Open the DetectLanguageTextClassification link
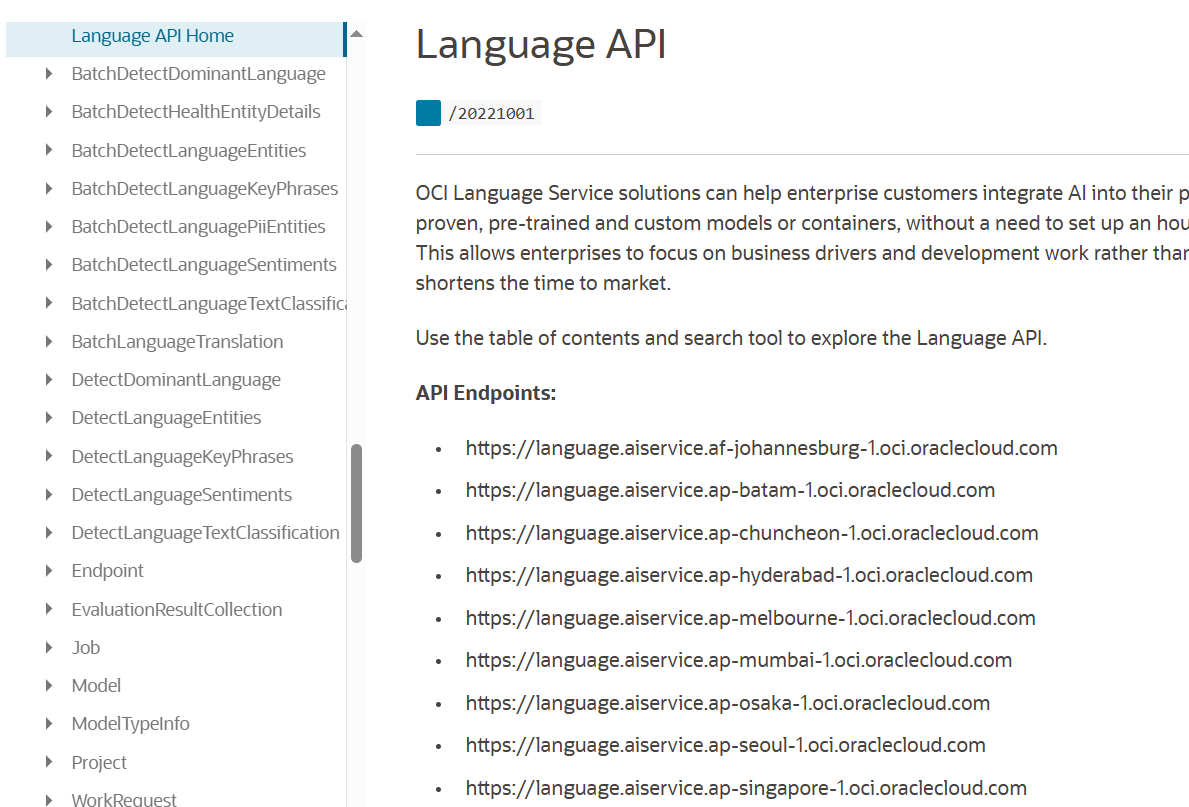1189x807 pixels. [x=205, y=532]
